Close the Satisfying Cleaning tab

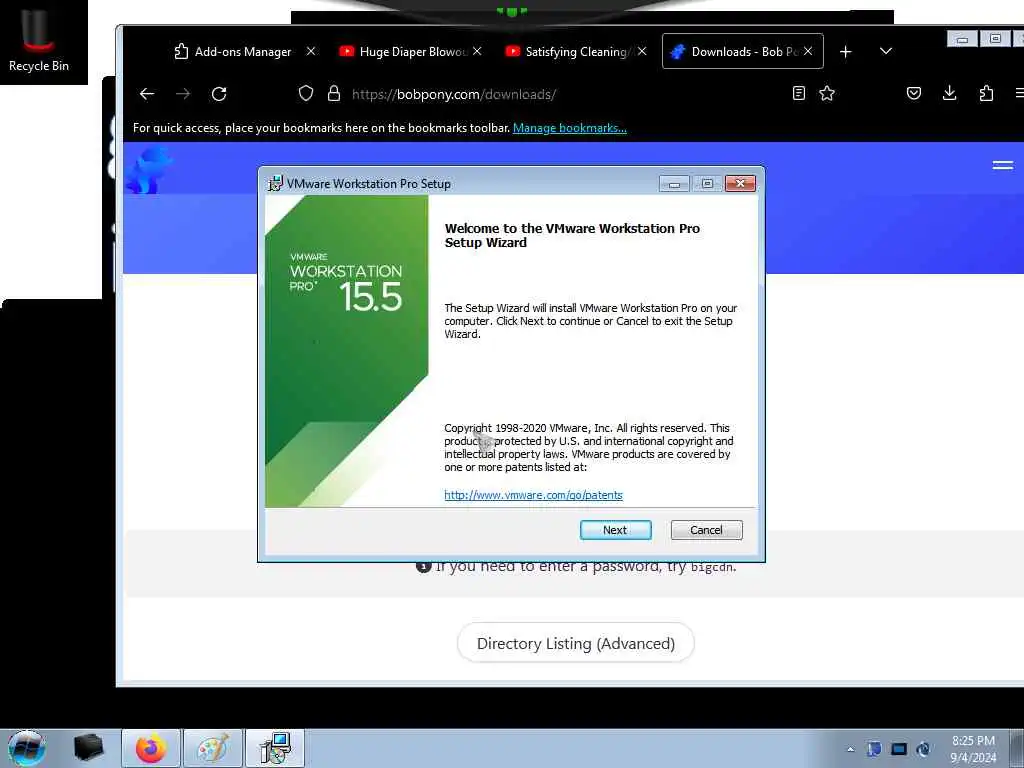643,51
